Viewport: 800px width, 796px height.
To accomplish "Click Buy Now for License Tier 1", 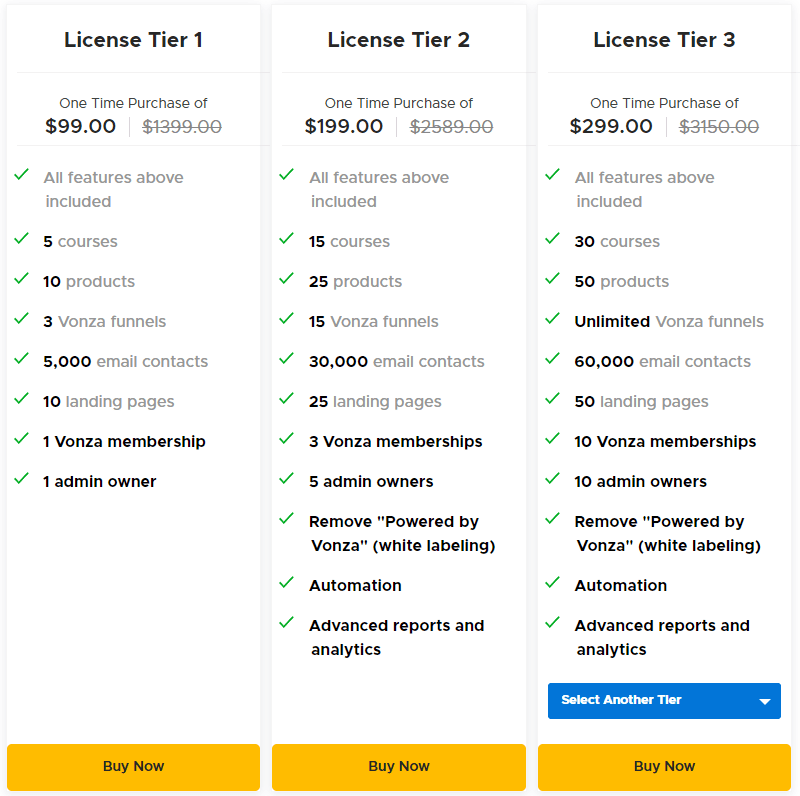I will [133, 767].
